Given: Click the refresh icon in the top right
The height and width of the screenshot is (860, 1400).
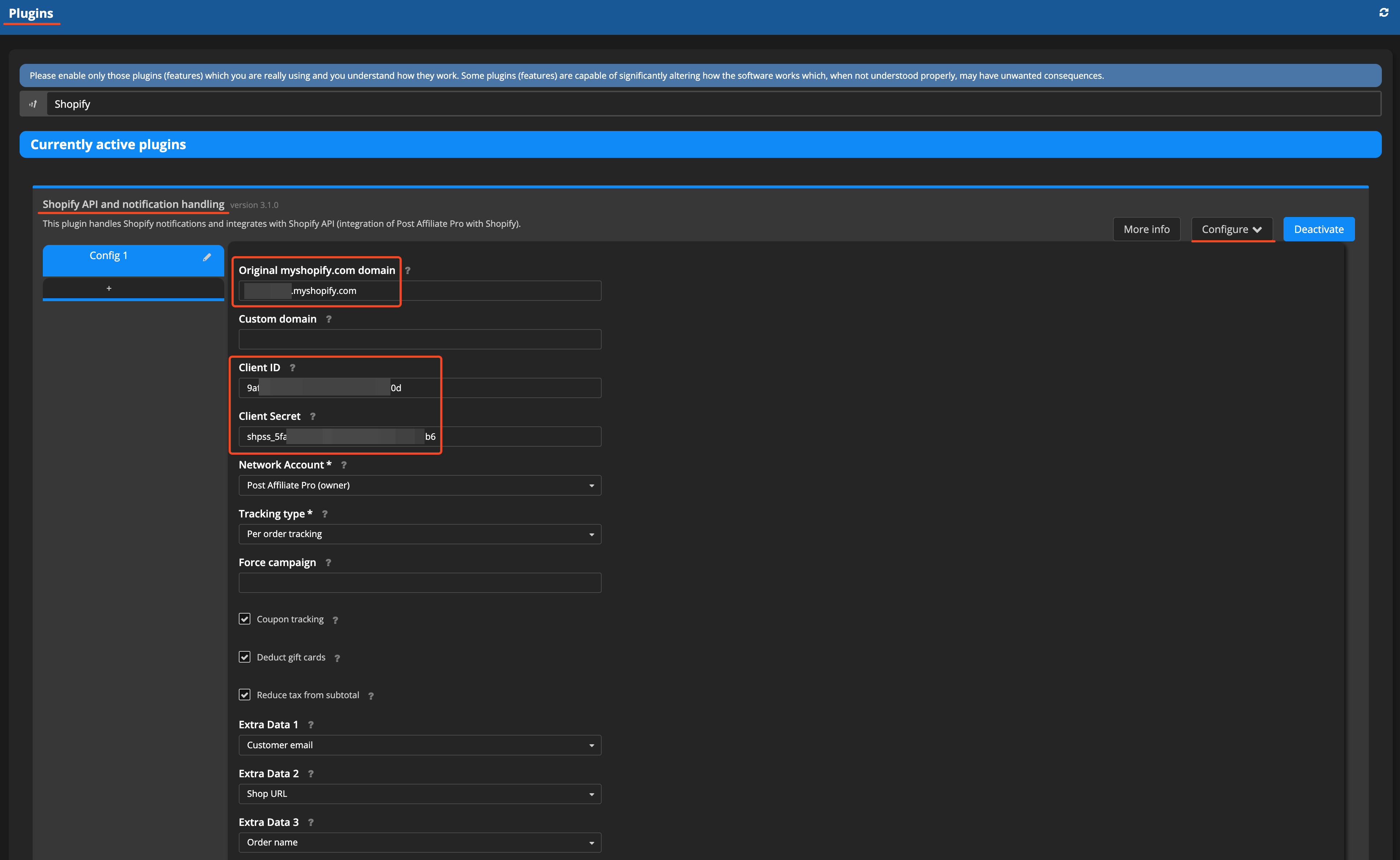Looking at the screenshot, I should [1384, 12].
